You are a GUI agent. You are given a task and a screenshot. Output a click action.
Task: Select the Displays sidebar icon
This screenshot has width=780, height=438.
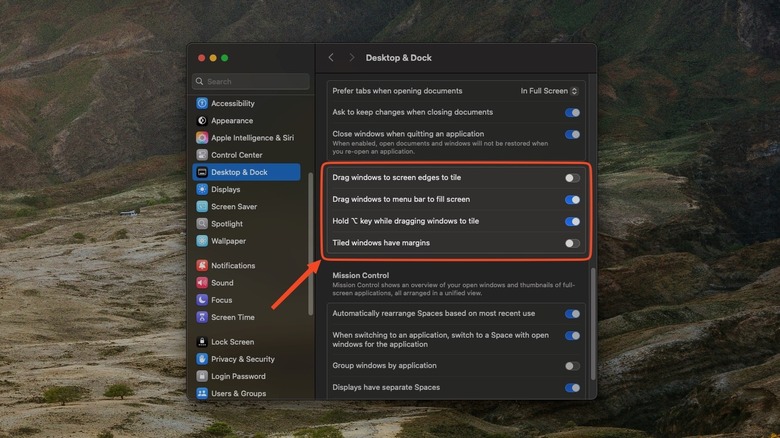point(202,189)
